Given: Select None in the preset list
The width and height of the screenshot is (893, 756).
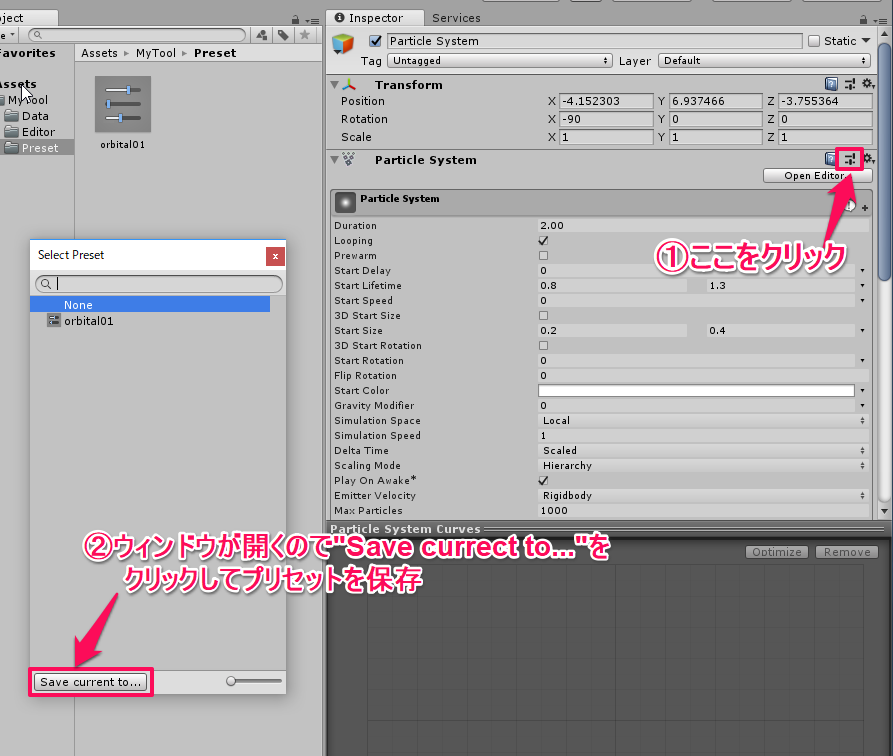Looking at the screenshot, I should (150, 304).
